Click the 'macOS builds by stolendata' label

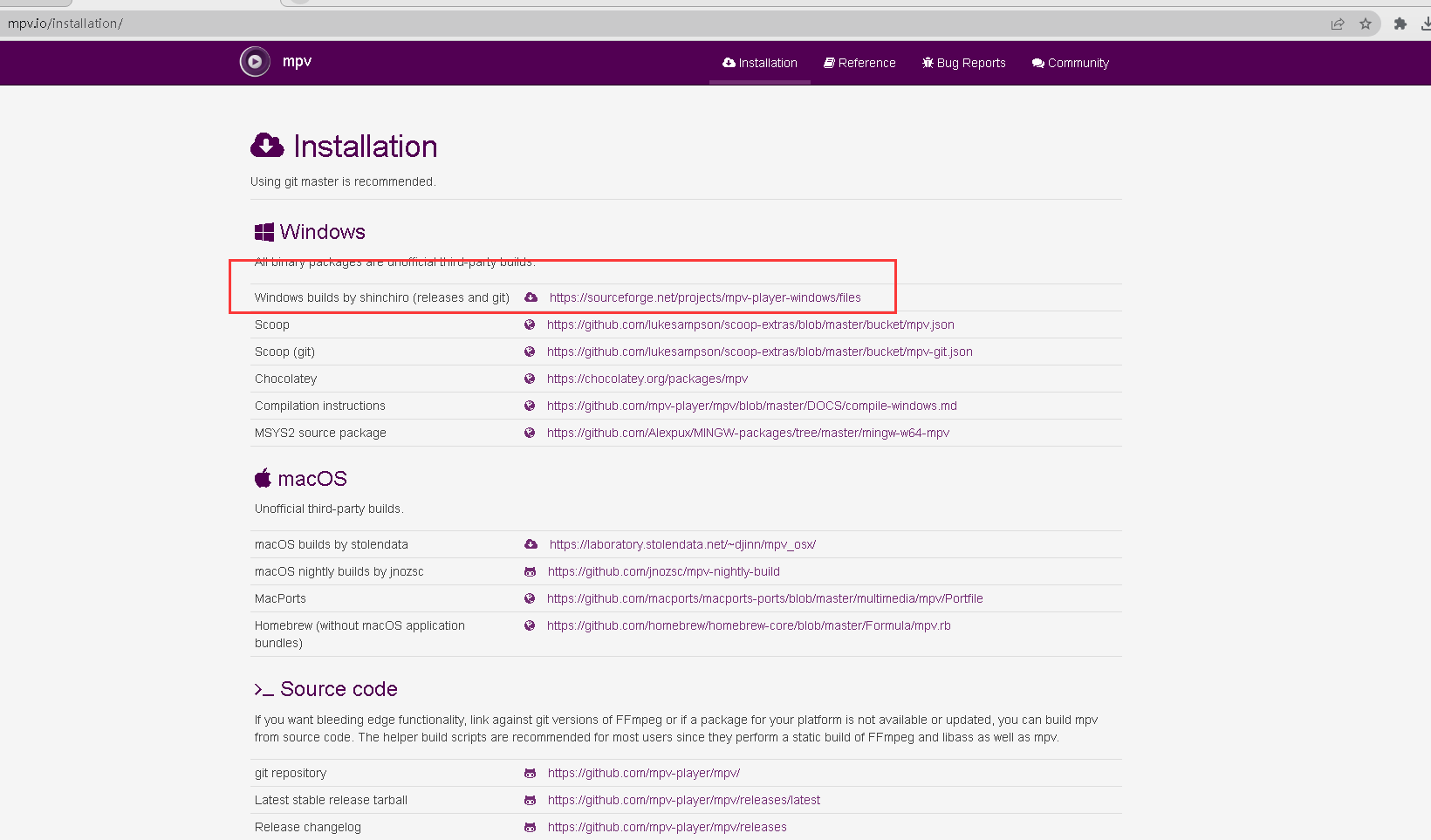tap(332, 544)
